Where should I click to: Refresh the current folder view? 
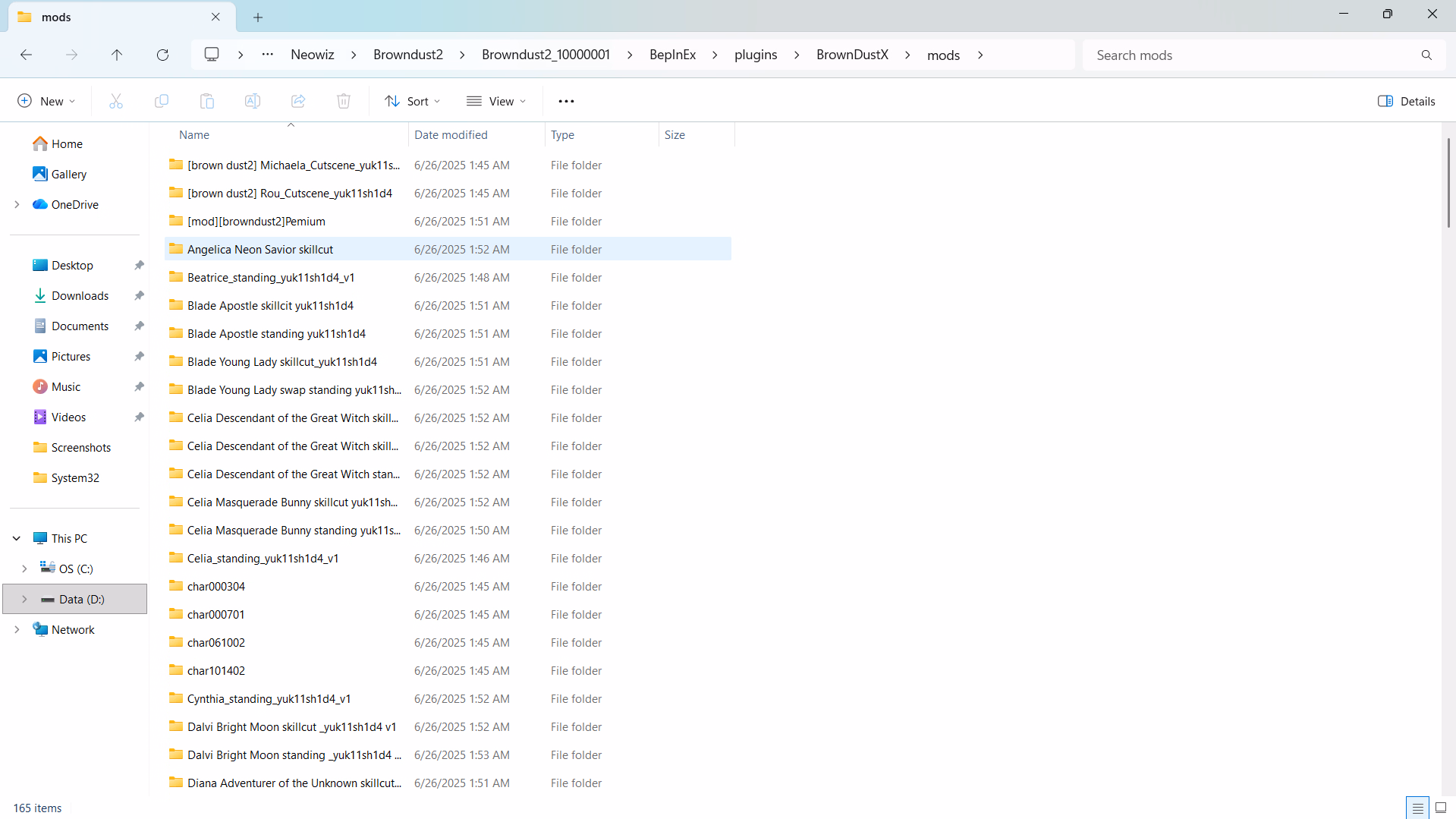(x=162, y=55)
